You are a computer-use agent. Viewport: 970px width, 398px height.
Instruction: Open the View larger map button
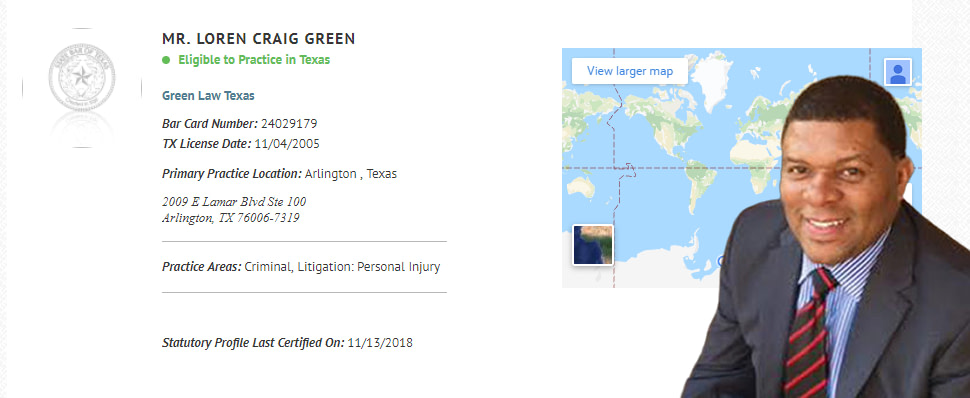[630, 71]
